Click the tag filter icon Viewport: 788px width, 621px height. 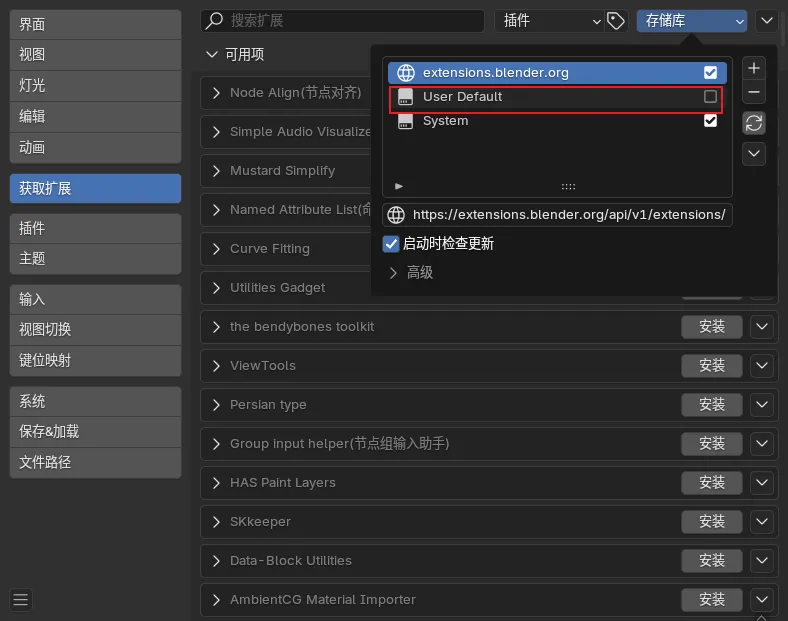tap(616, 21)
